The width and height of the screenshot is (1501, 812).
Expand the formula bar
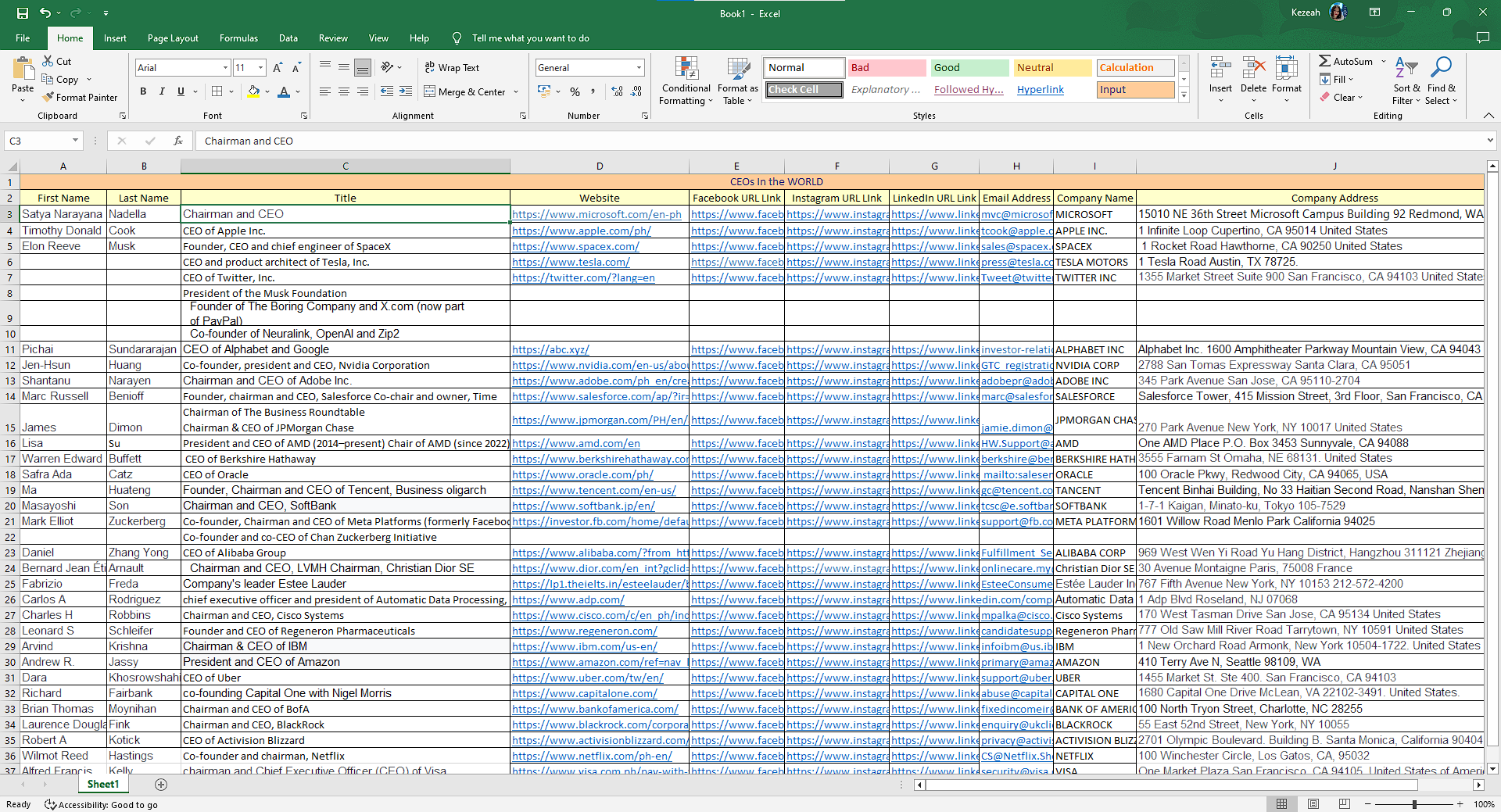click(1490, 141)
